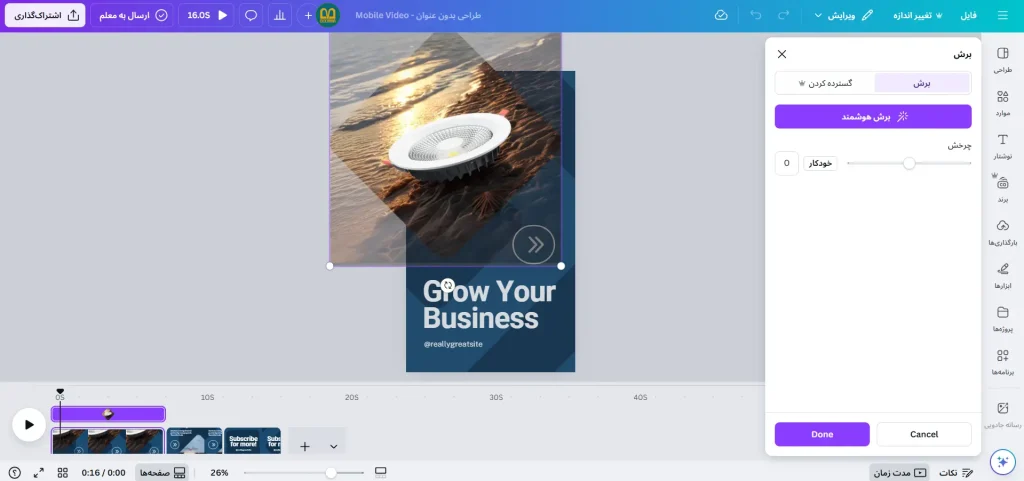Click ارسال به معلم button
Image resolution: width=1024 pixels, height=481 pixels.
pos(132,15)
